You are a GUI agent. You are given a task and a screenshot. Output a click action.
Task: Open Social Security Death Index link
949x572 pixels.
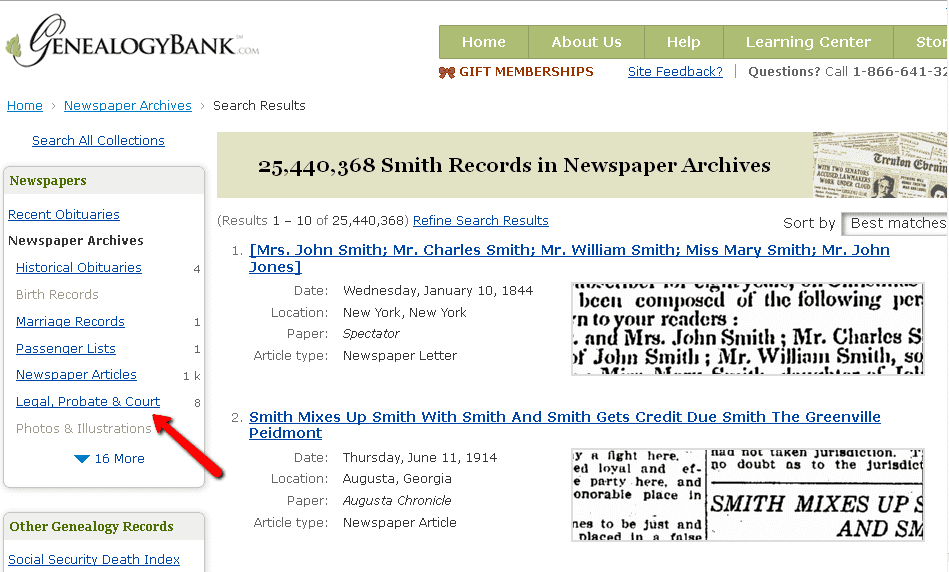[x=94, y=560]
